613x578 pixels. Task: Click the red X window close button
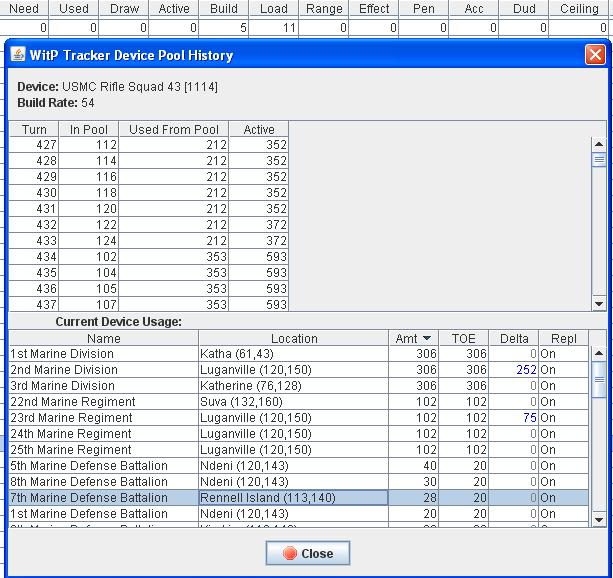[595, 55]
